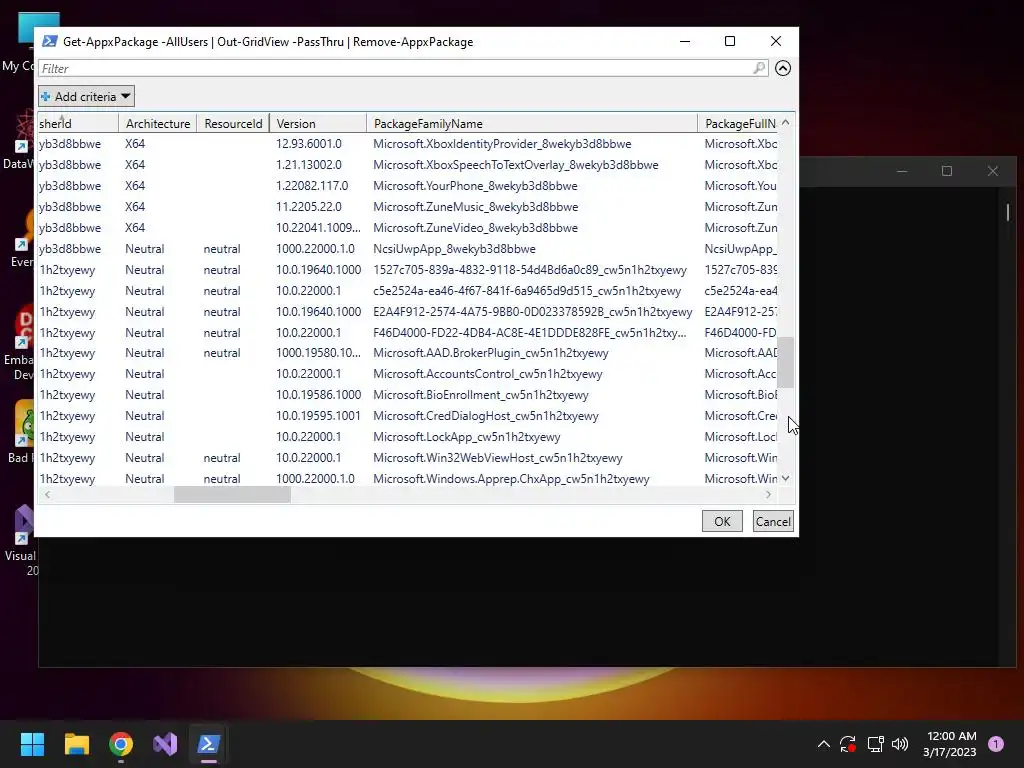Click PowerShell icon in window title bar

(x=50, y=41)
